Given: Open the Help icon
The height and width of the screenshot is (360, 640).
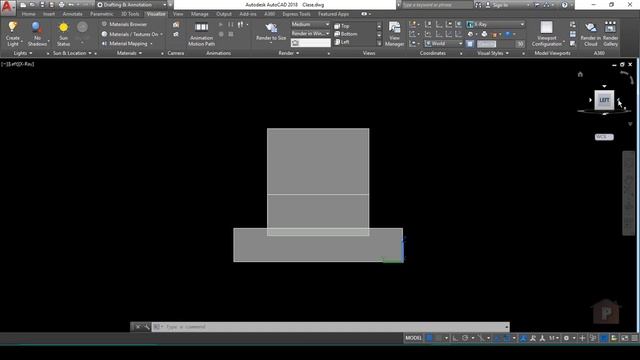Looking at the screenshot, I should [x=564, y=5].
